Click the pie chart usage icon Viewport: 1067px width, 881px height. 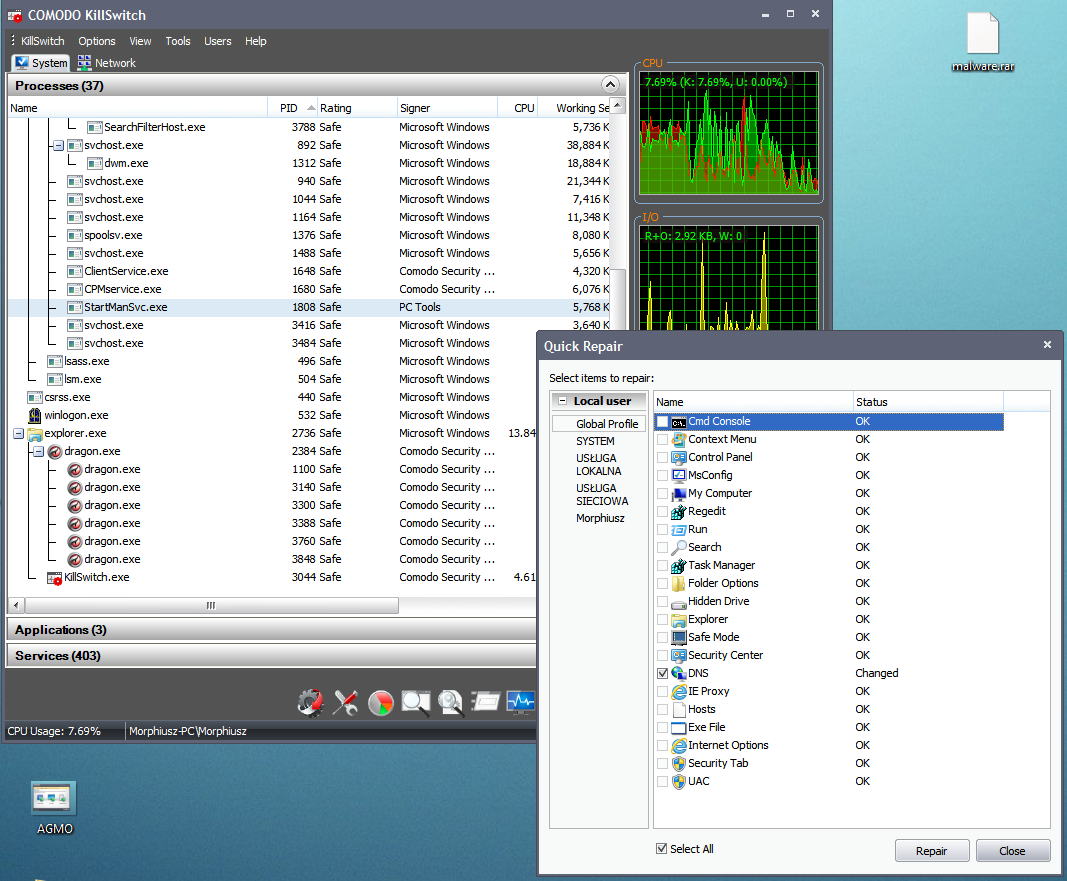tap(381, 703)
